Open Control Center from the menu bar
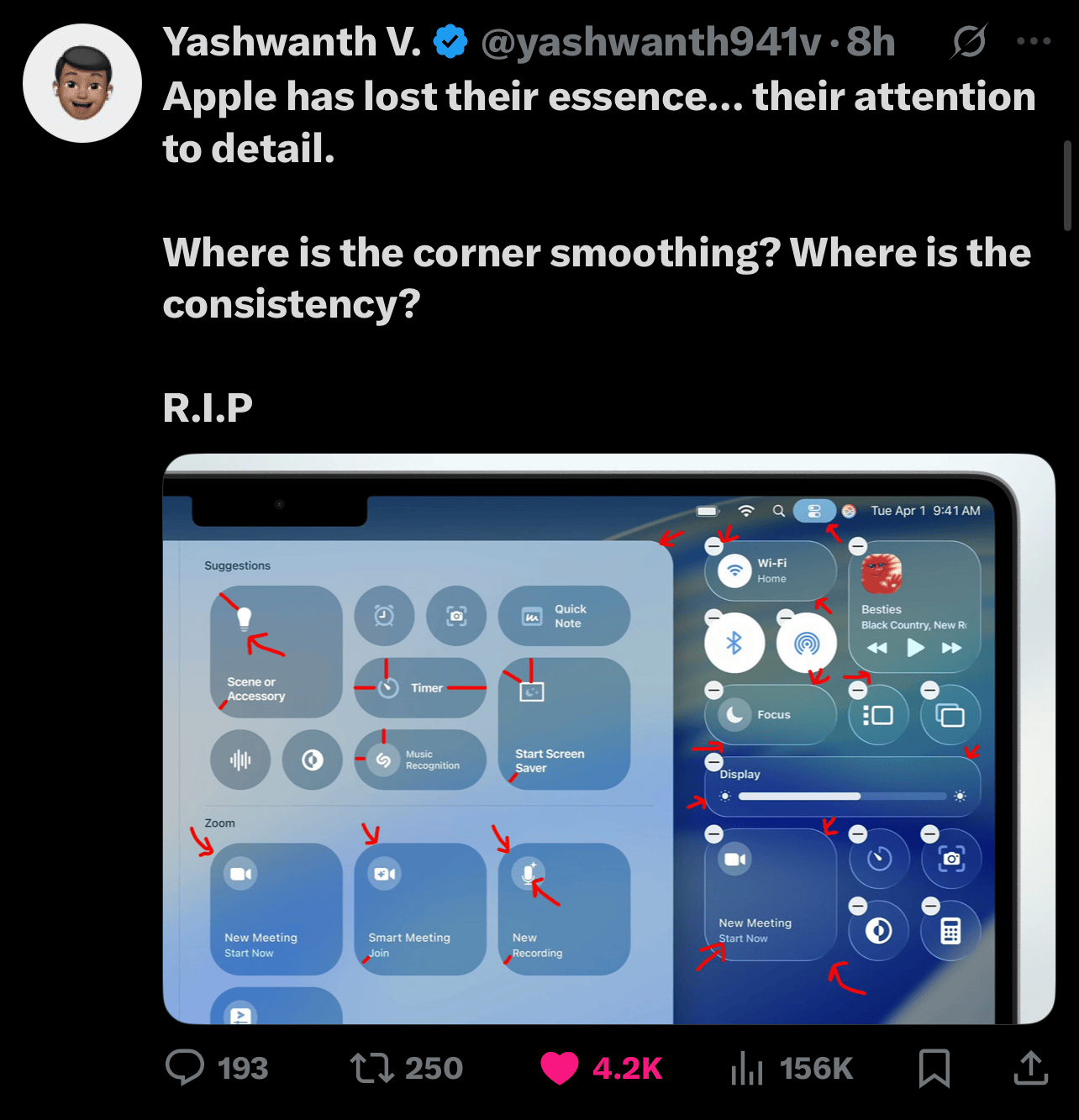 (x=815, y=510)
